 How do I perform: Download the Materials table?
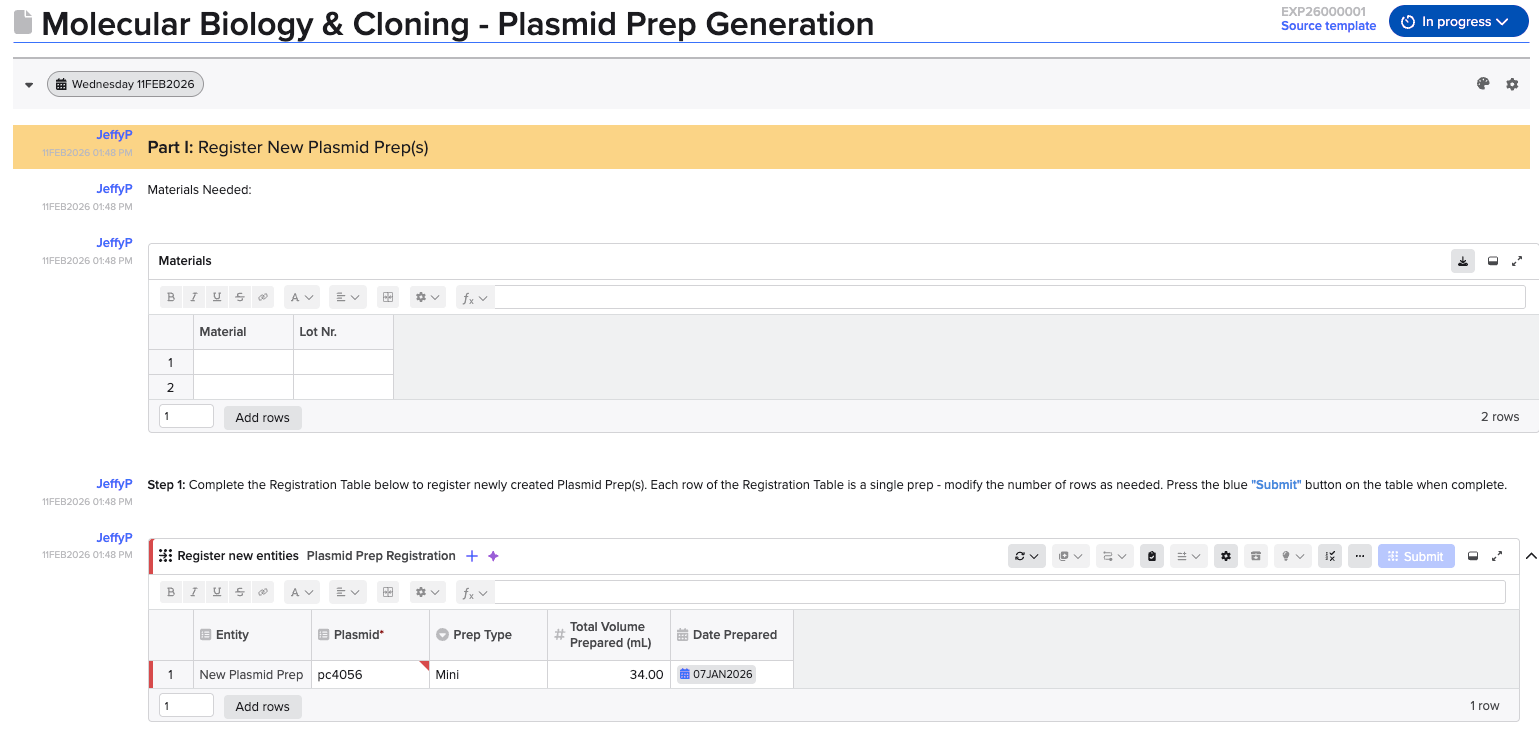pyautogui.click(x=1463, y=261)
